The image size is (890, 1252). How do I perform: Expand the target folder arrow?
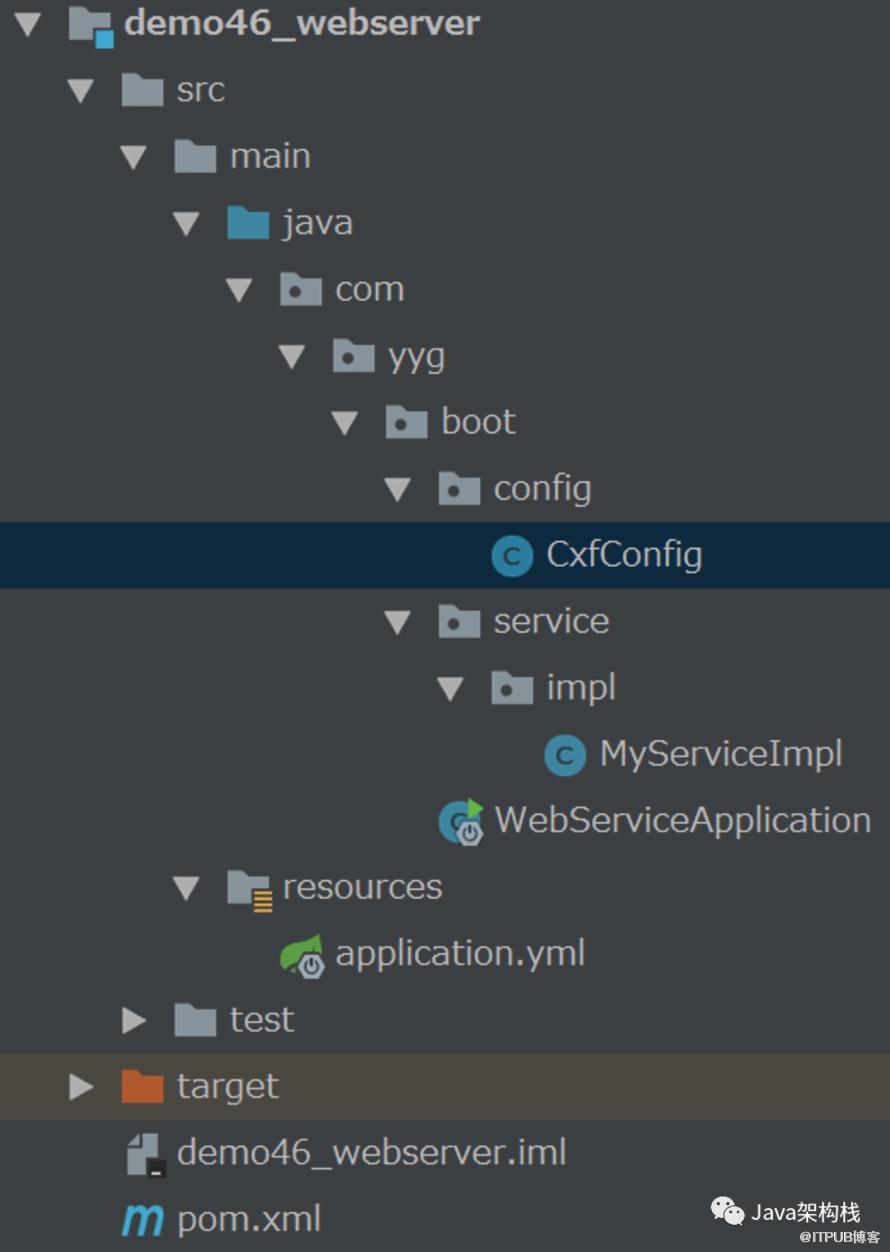[x=81, y=1086]
